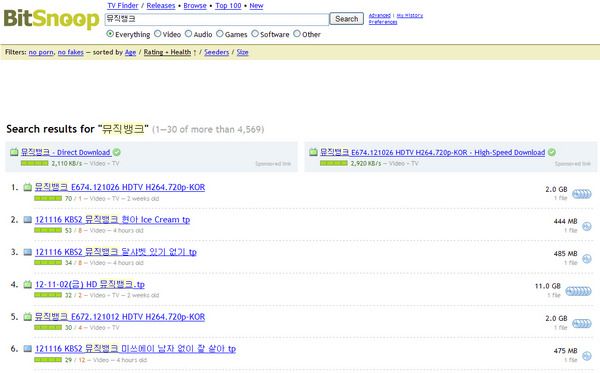Open the Top 100 navigation link
The image size is (600, 373).
(228, 6)
